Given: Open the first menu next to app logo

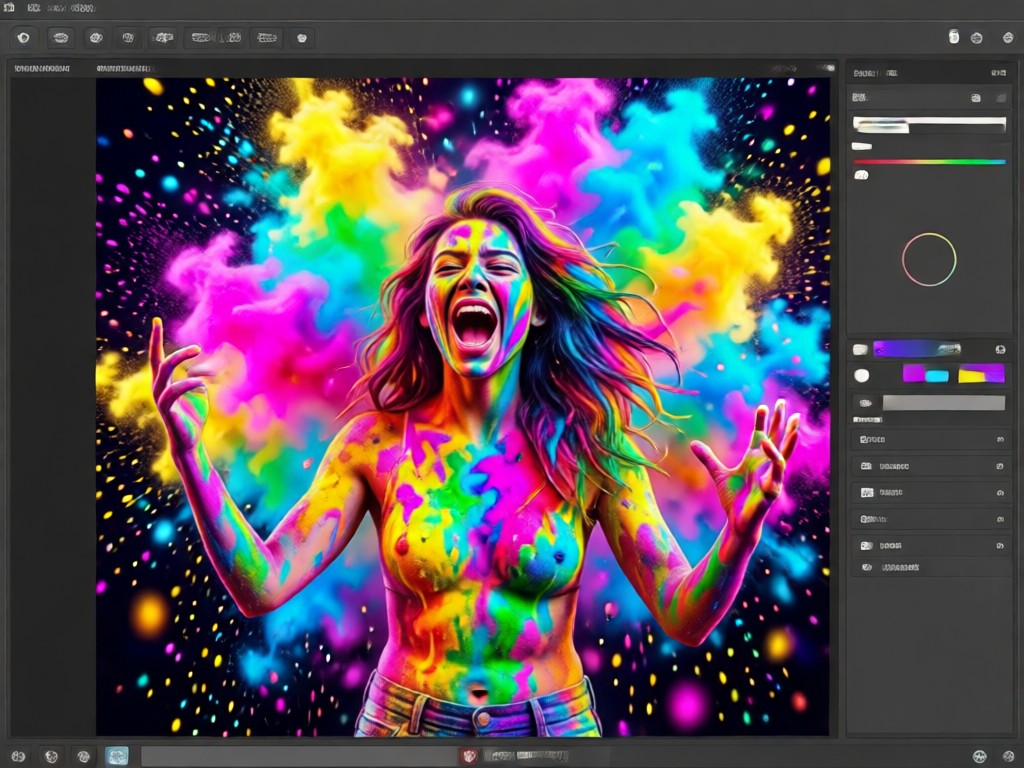Looking at the screenshot, I should (33, 8).
